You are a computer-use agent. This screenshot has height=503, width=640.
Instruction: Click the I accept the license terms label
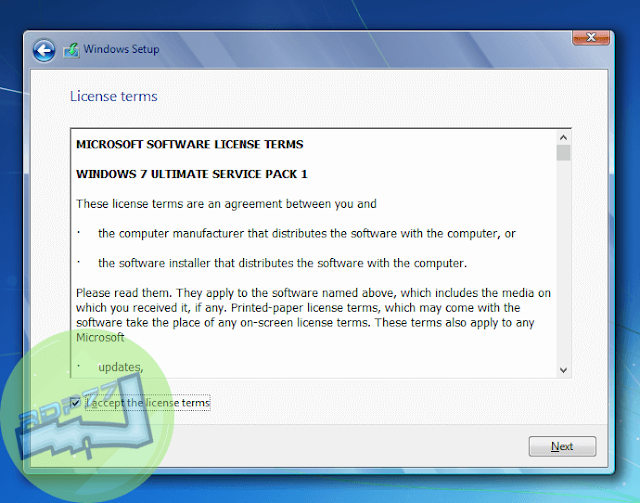[148, 403]
